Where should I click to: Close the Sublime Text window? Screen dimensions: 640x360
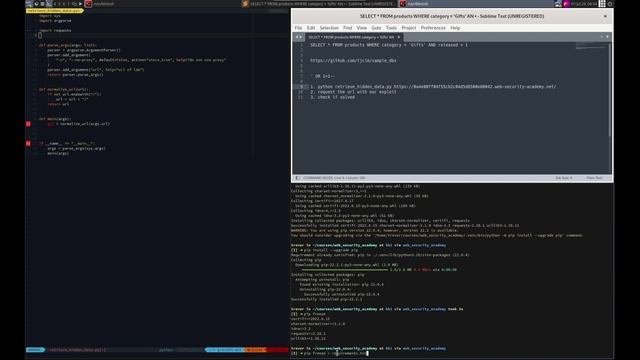coord(605,16)
